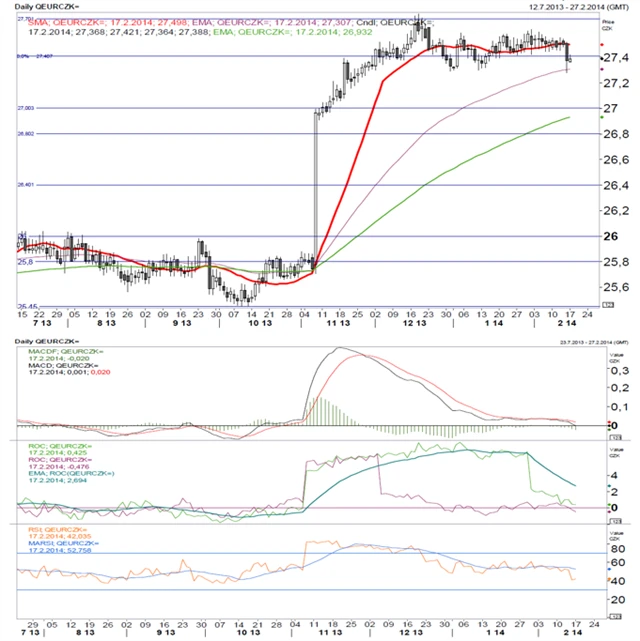Click the 27,4 price axis value
This screenshot has height=641, width=640.
pos(616,58)
